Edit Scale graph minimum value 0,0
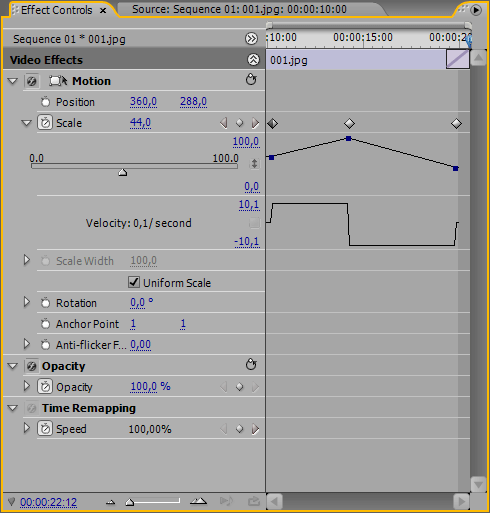 252,187
